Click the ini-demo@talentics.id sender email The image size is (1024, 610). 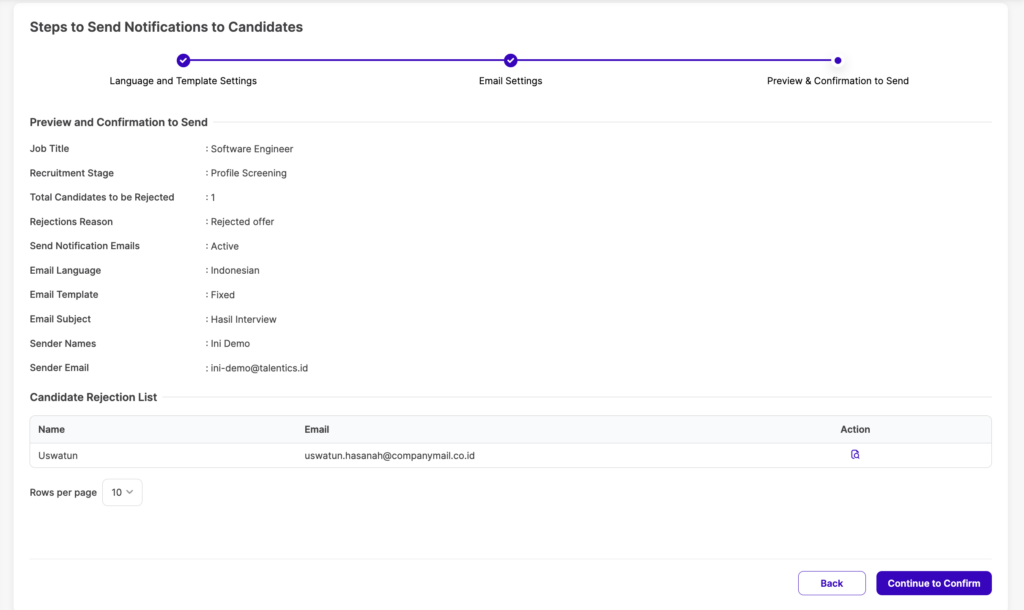pyautogui.click(x=259, y=368)
